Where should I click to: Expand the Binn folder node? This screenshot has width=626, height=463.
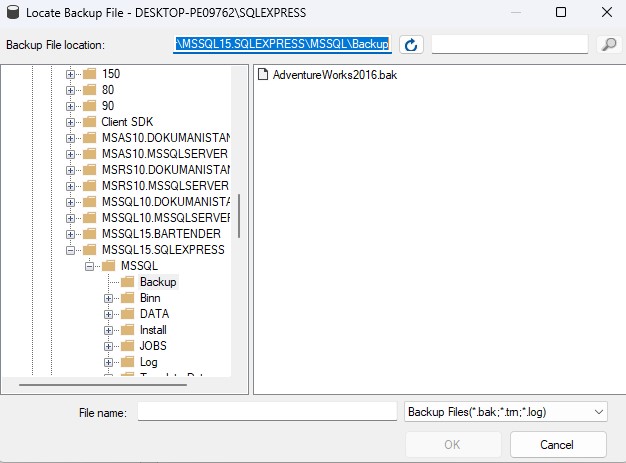click(108, 298)
